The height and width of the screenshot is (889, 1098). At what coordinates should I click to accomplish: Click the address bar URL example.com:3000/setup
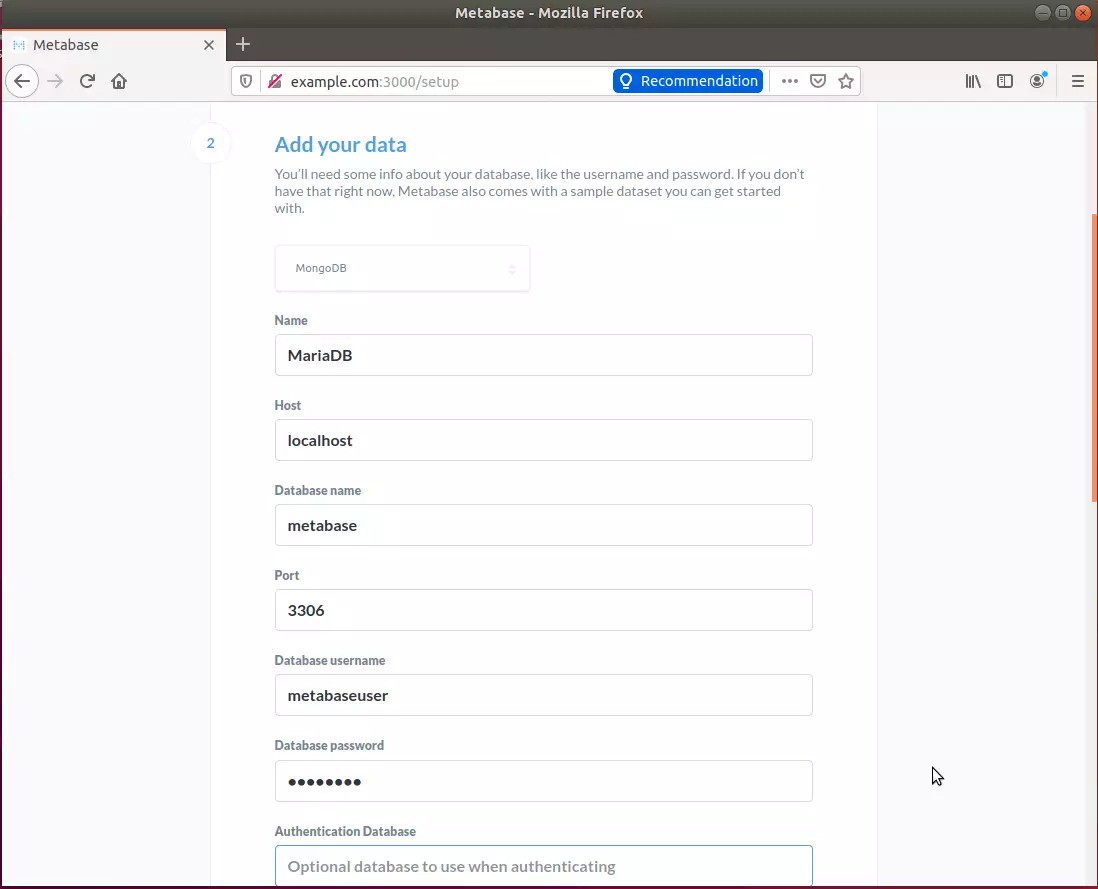(x=375, y=82)
